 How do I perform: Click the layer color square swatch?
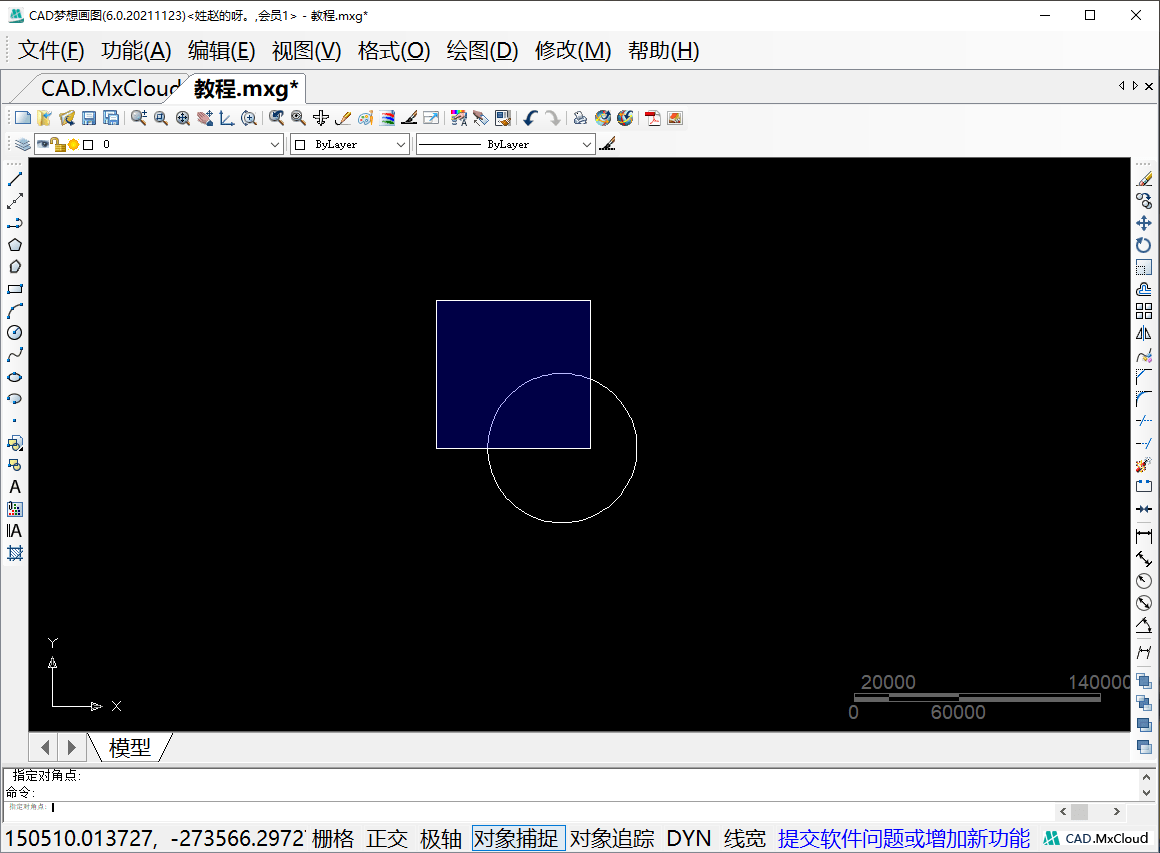88,145
